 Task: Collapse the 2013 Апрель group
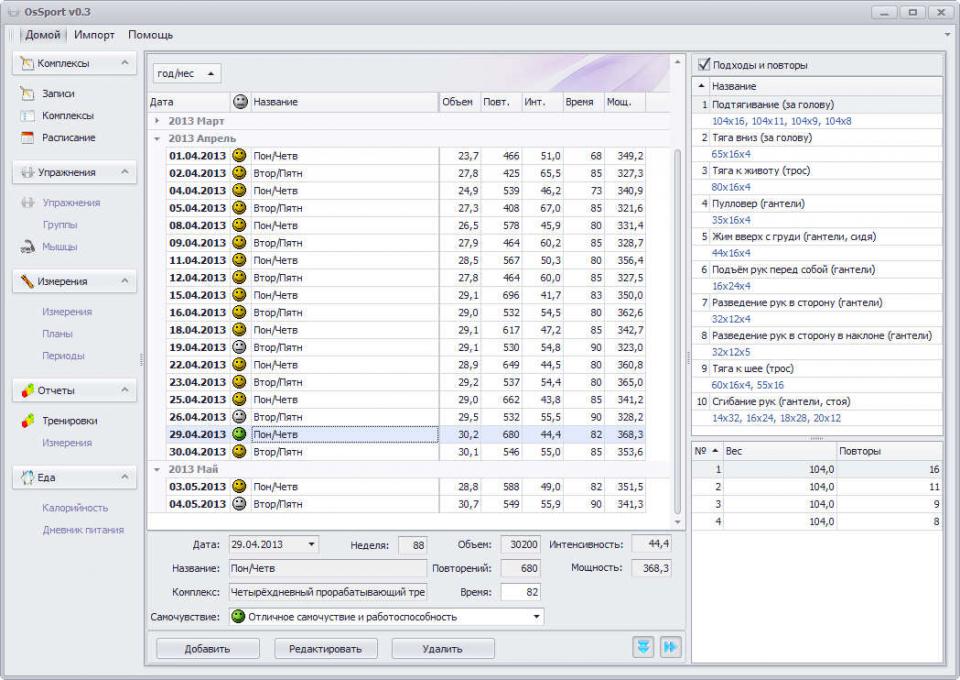click(157, 139)
